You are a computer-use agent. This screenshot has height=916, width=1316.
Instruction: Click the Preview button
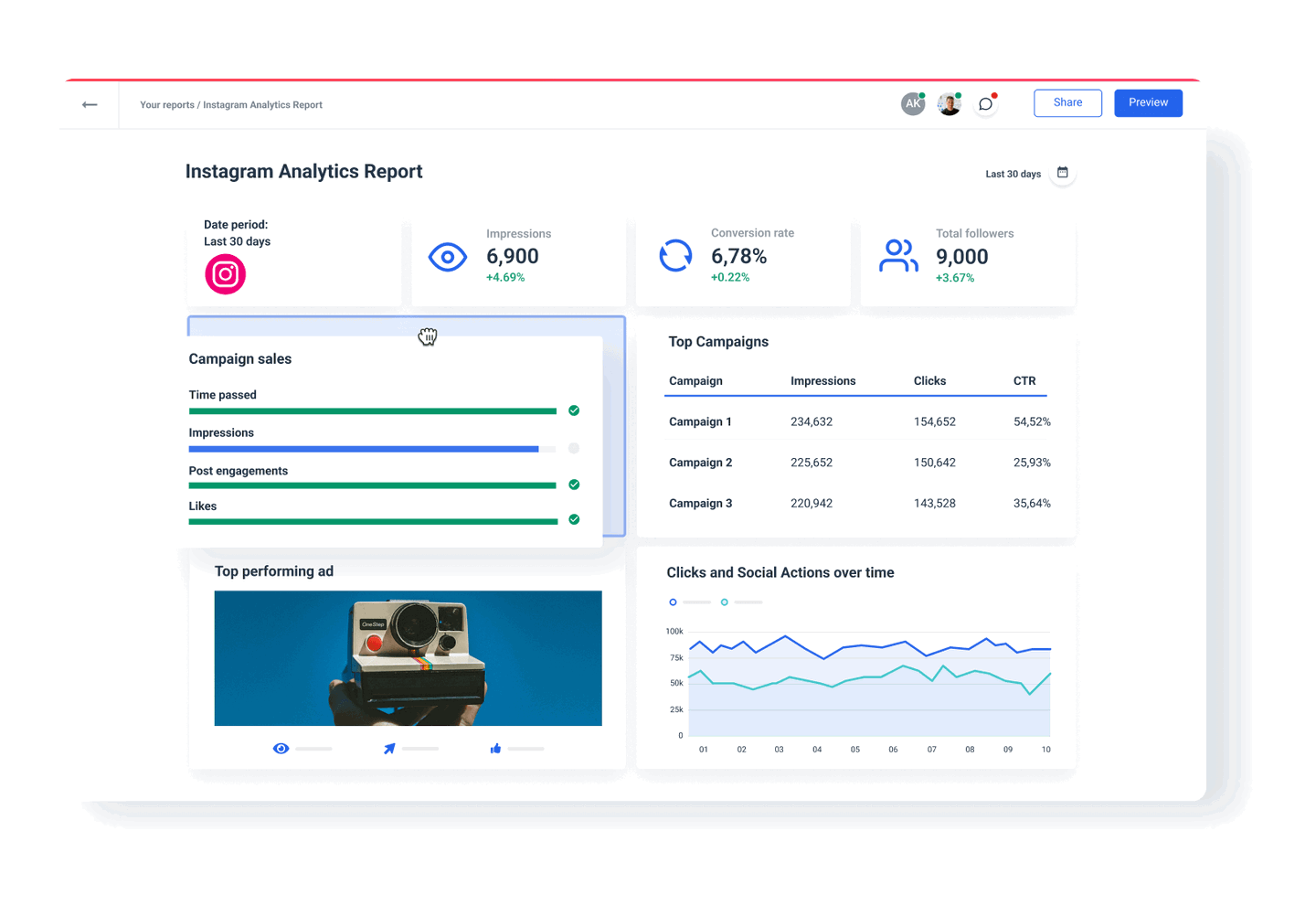pos(1148,102)
